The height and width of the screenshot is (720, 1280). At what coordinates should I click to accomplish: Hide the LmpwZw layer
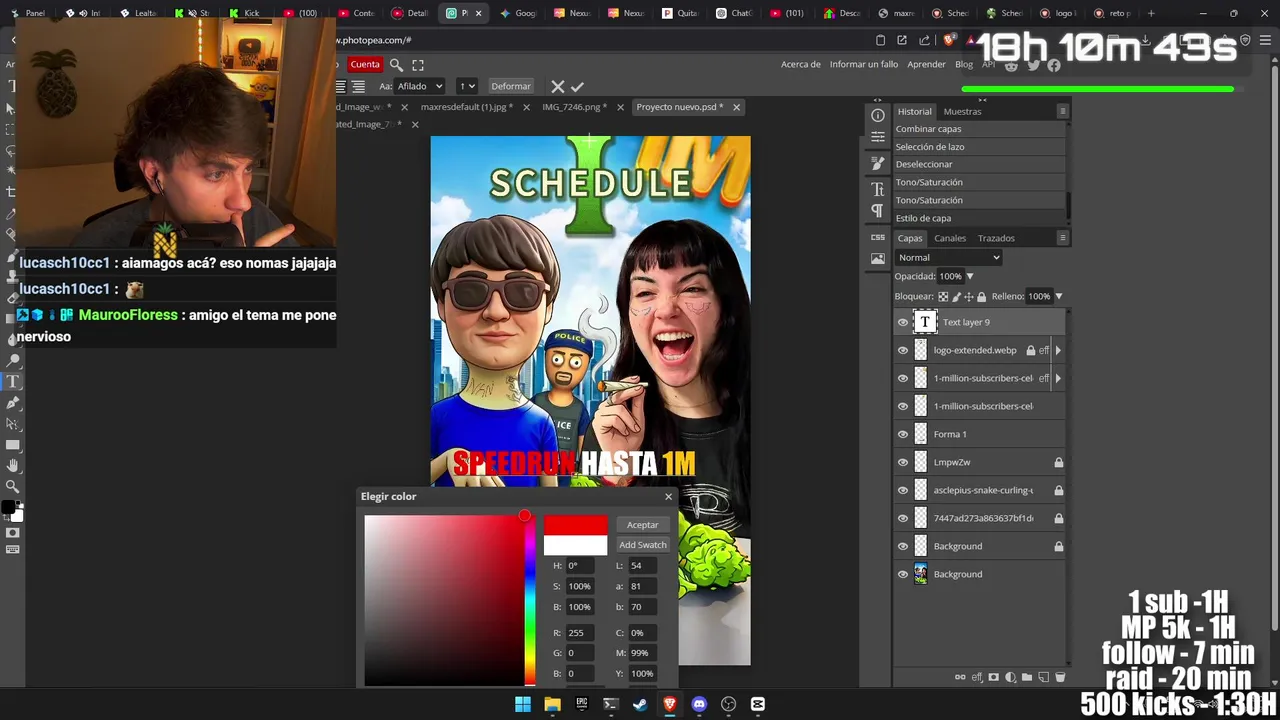click(903, 462)
